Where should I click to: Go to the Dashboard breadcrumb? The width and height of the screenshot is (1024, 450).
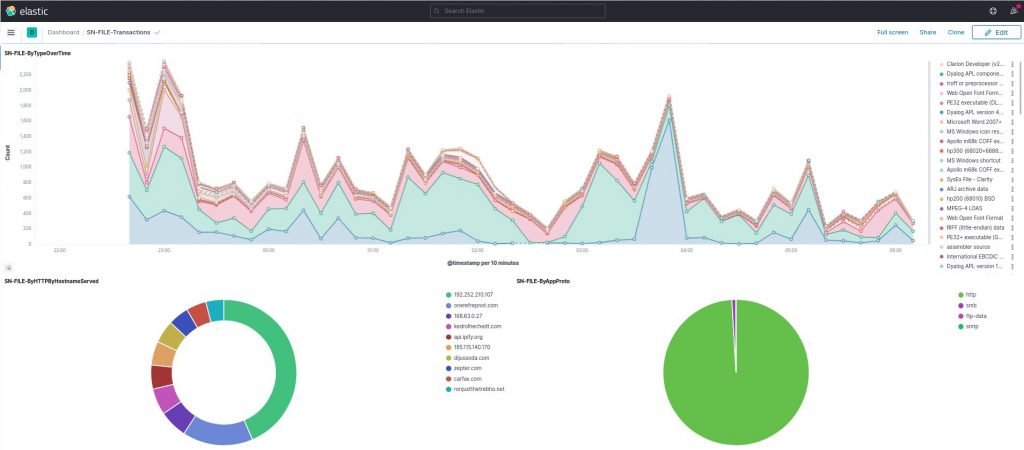[63, 32]
